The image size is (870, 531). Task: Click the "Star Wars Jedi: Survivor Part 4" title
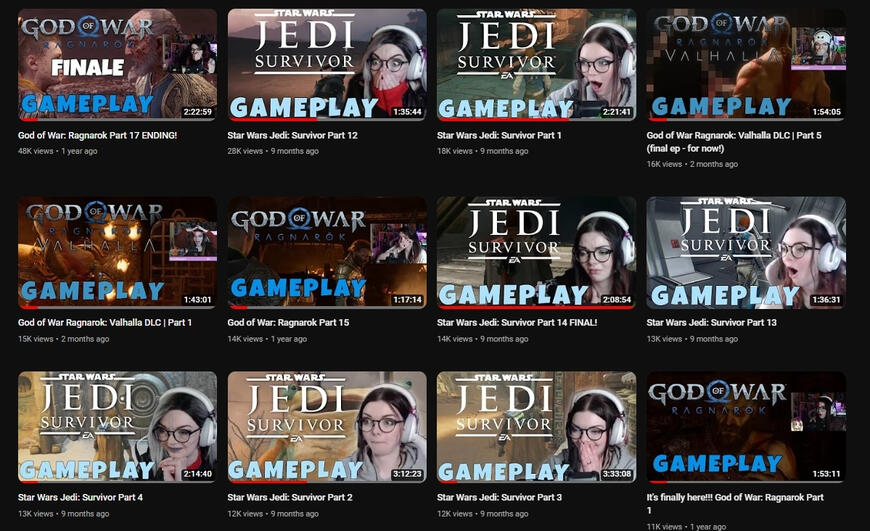80,497
